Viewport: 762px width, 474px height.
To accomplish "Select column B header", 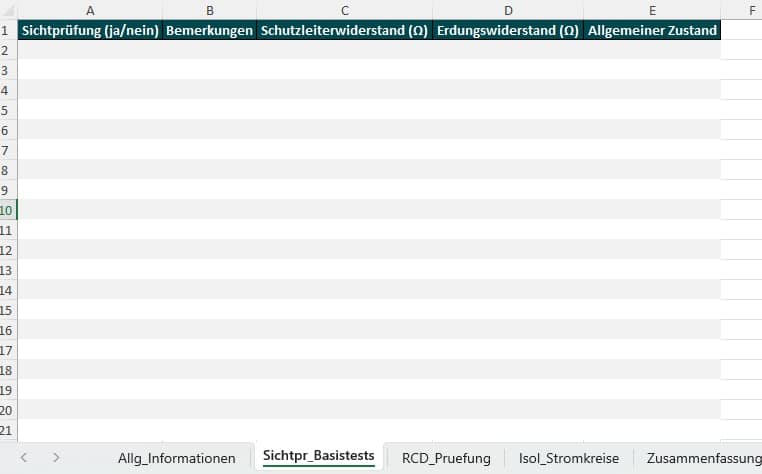I will coord(209,11).
